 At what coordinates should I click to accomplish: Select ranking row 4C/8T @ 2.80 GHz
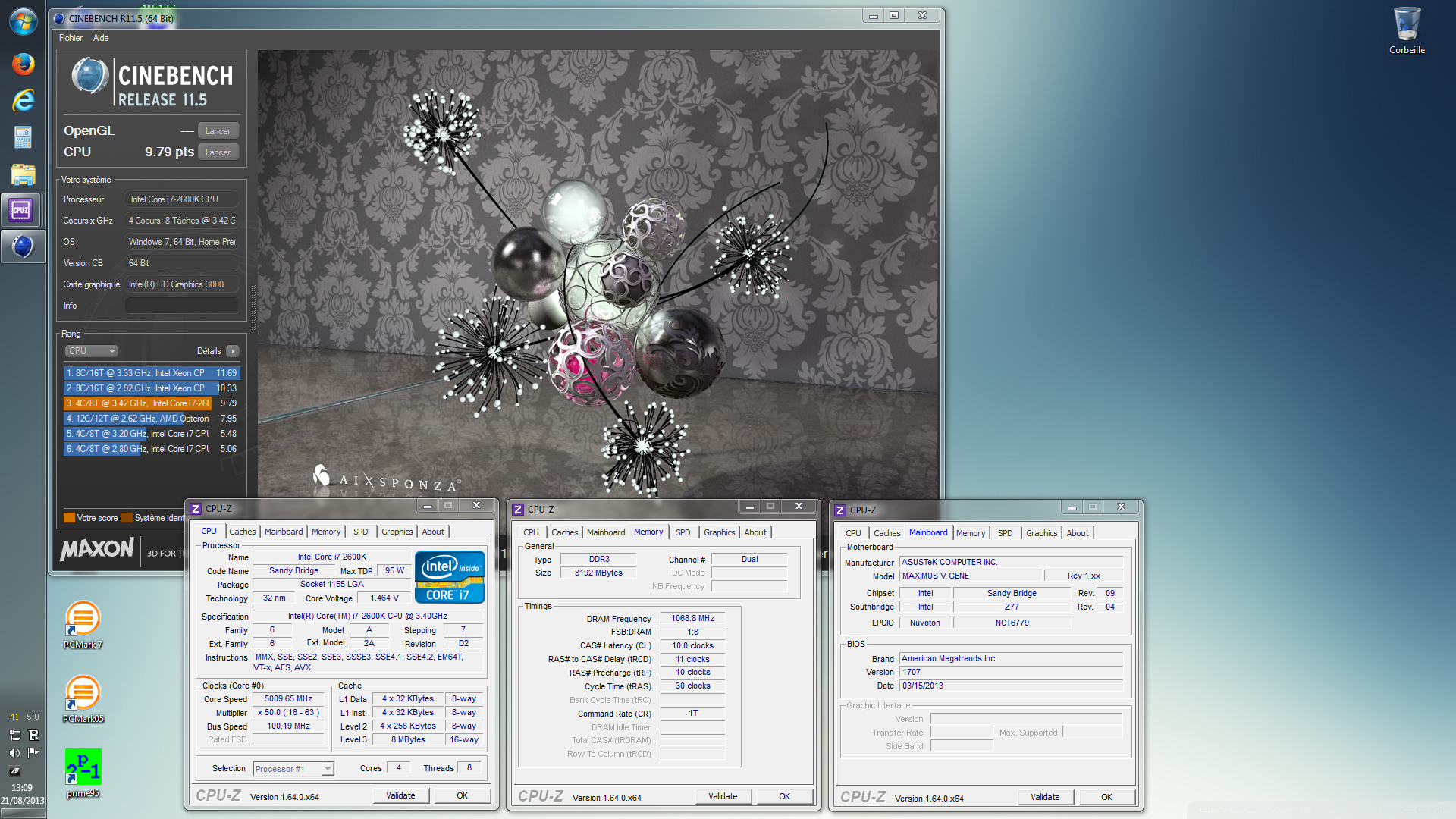click(x=152, y=449)
